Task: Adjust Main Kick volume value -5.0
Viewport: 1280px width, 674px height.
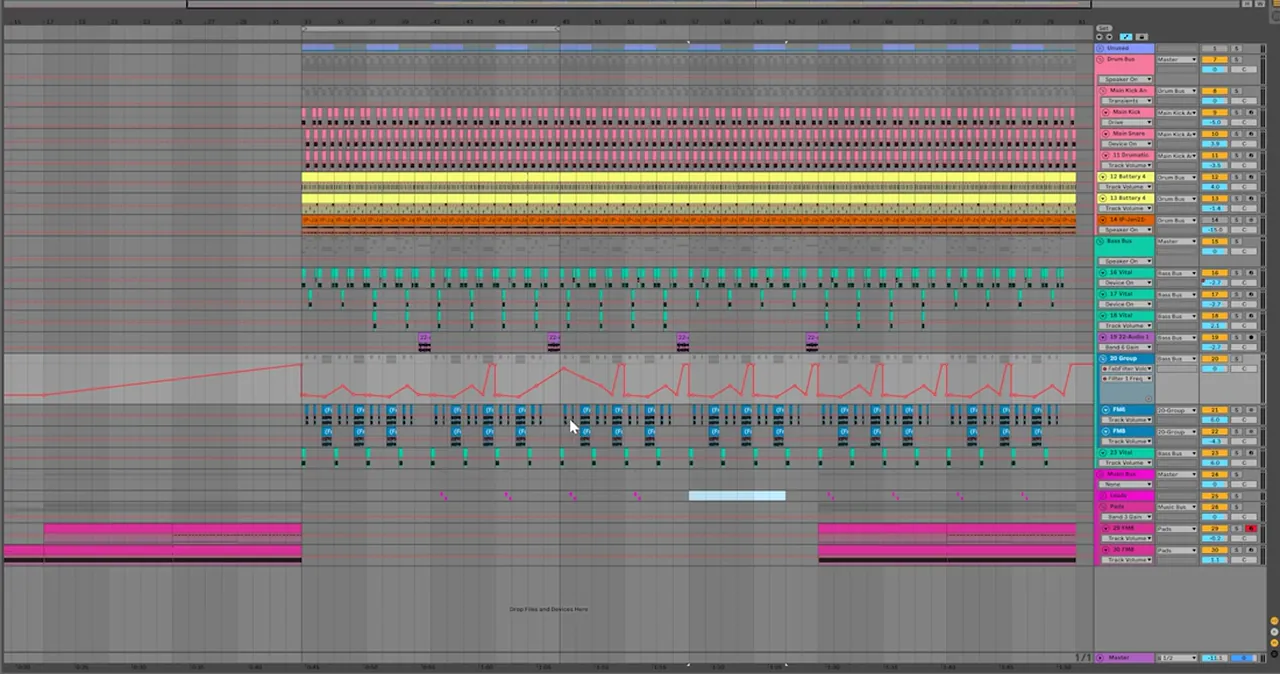Action: click(x=1215, y=122)
